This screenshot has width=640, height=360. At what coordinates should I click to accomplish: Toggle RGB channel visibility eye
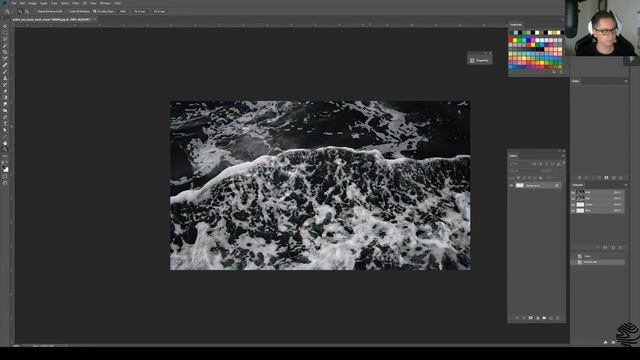click(x=573, y=192)
